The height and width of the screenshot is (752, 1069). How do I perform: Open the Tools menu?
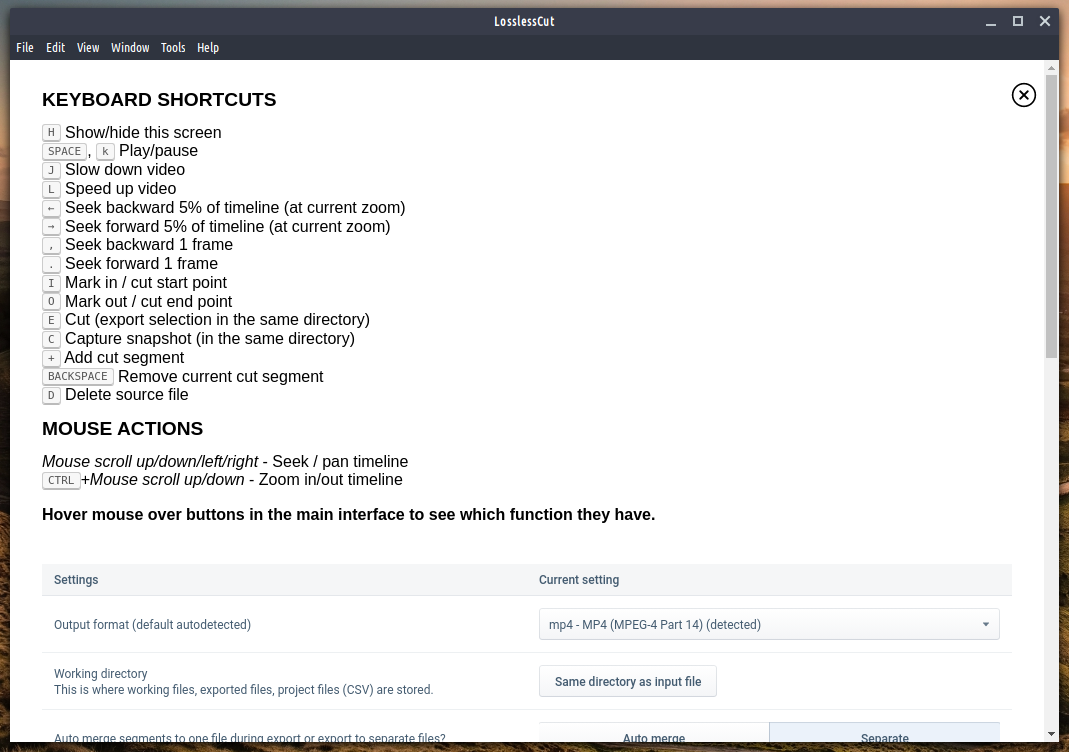coord(173,48)
